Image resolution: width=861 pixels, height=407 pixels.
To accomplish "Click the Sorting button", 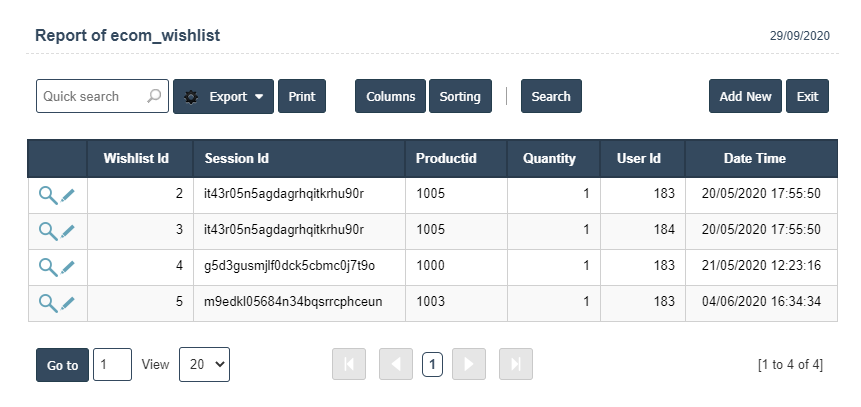I will pos(460,97).
